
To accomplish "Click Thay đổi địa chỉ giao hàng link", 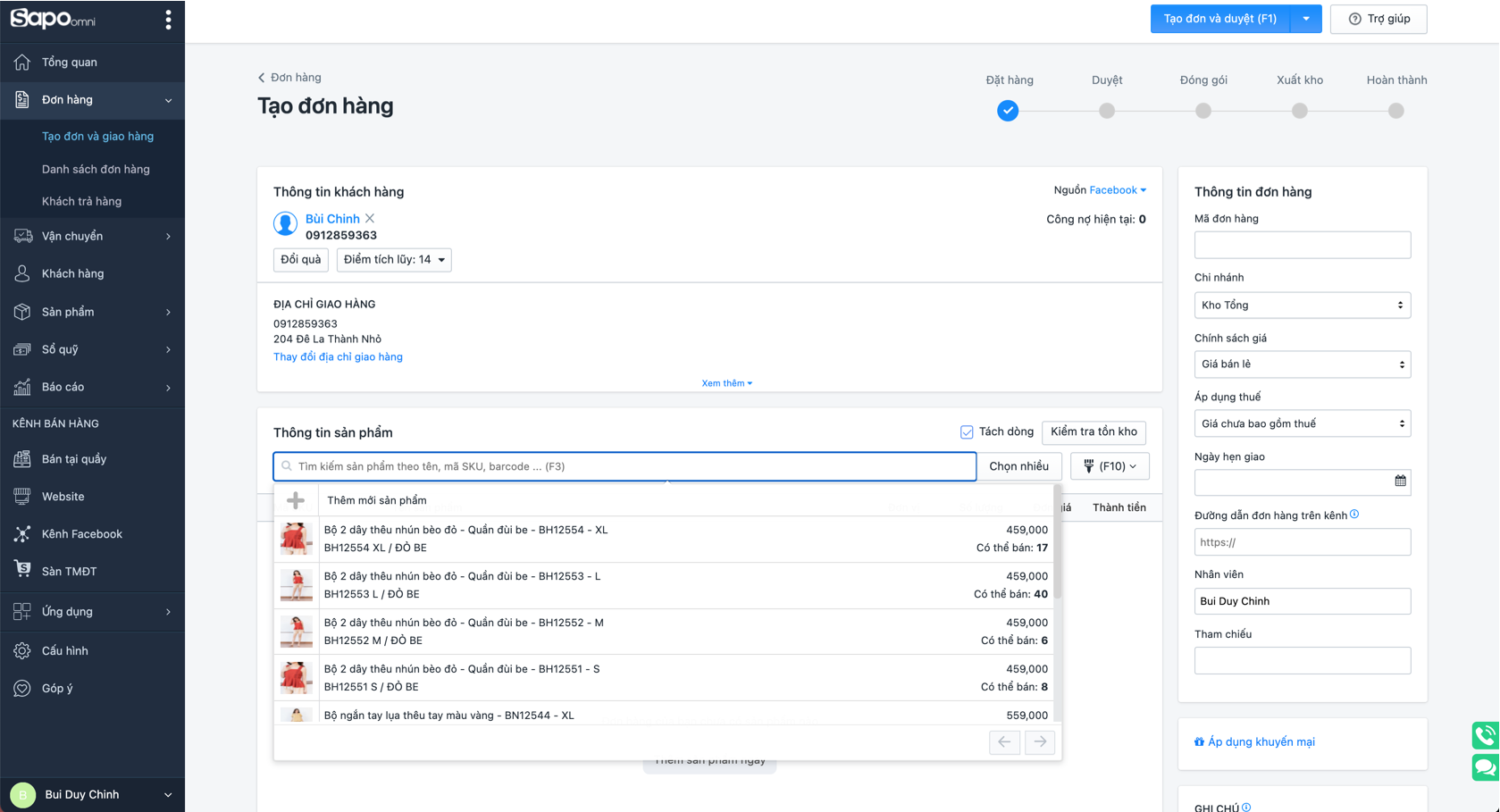I will pyautogui.click(x=338, y=356).
